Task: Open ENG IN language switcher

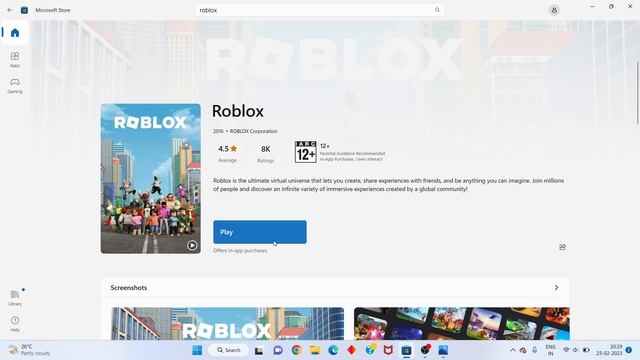Action: tap(550, 350)
